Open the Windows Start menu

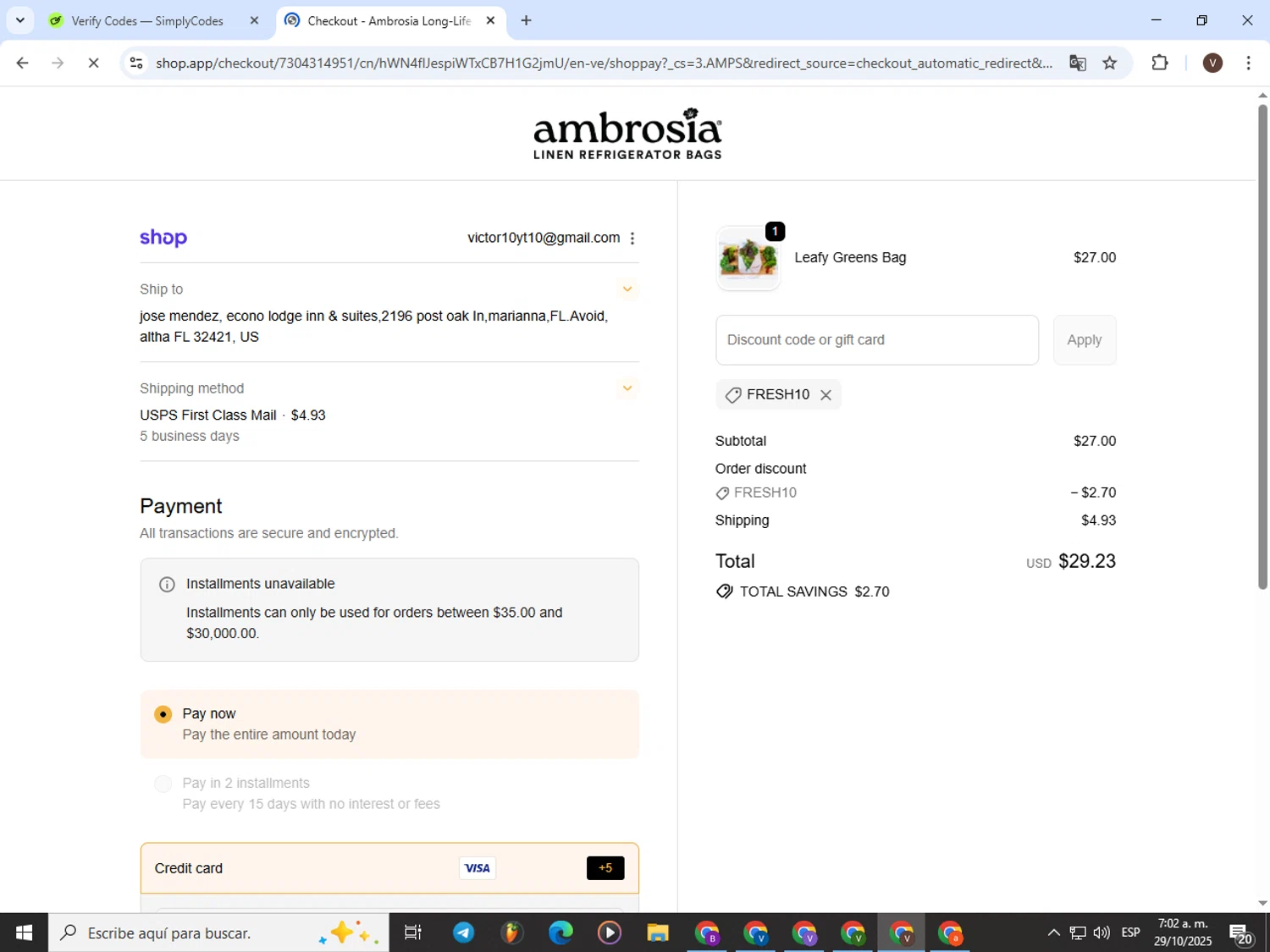pyautogui.click(x=24, y=933)
